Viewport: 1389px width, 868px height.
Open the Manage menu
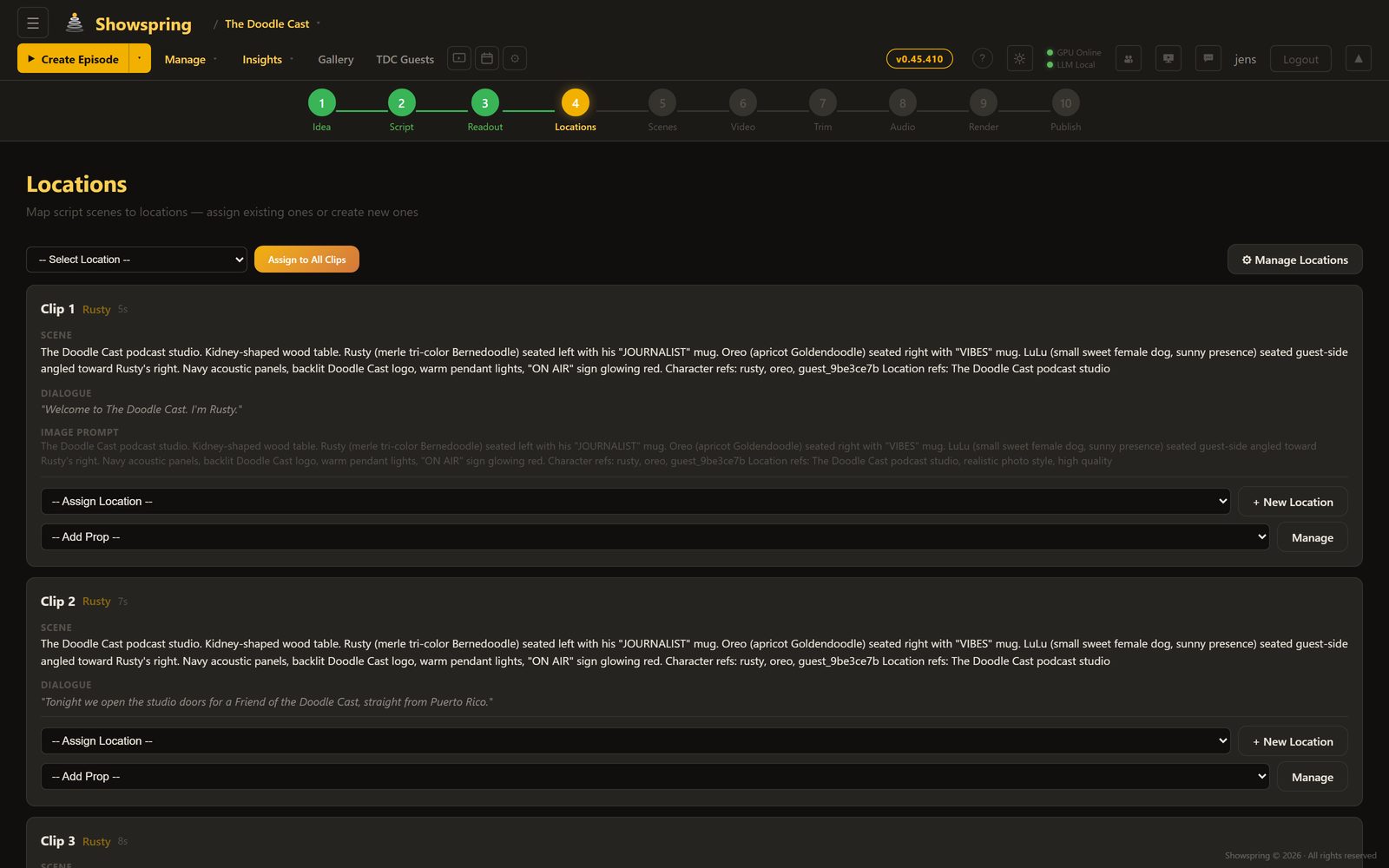coord(191,59)
